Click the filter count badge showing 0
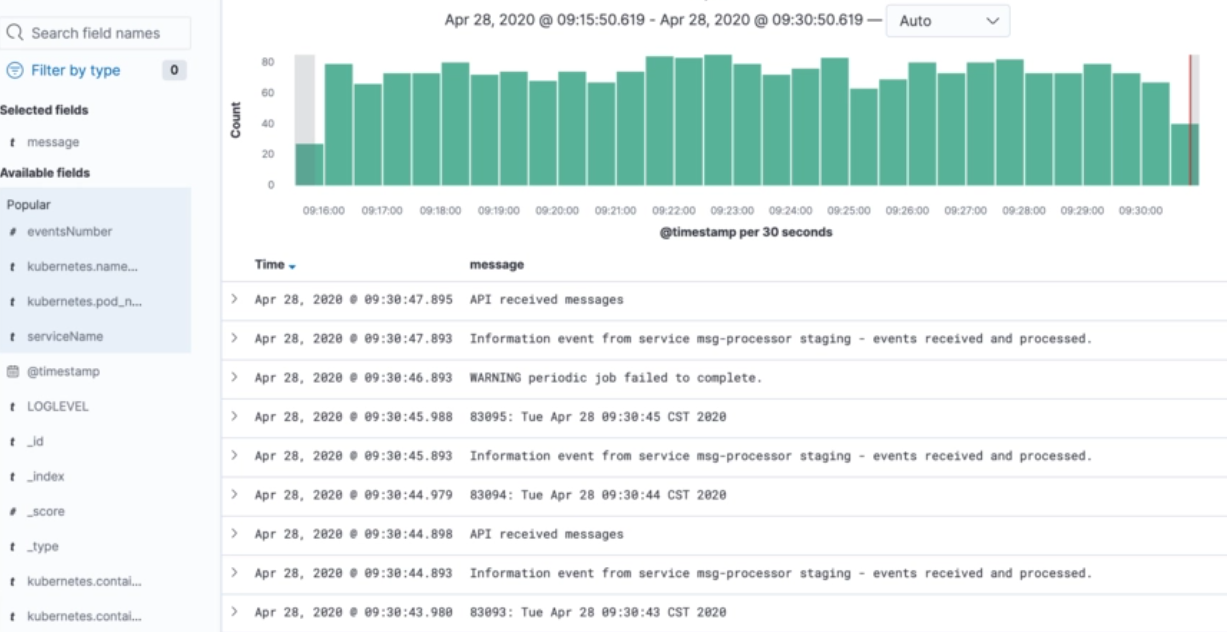1227x632 pixels. click(x=174, y=71)
